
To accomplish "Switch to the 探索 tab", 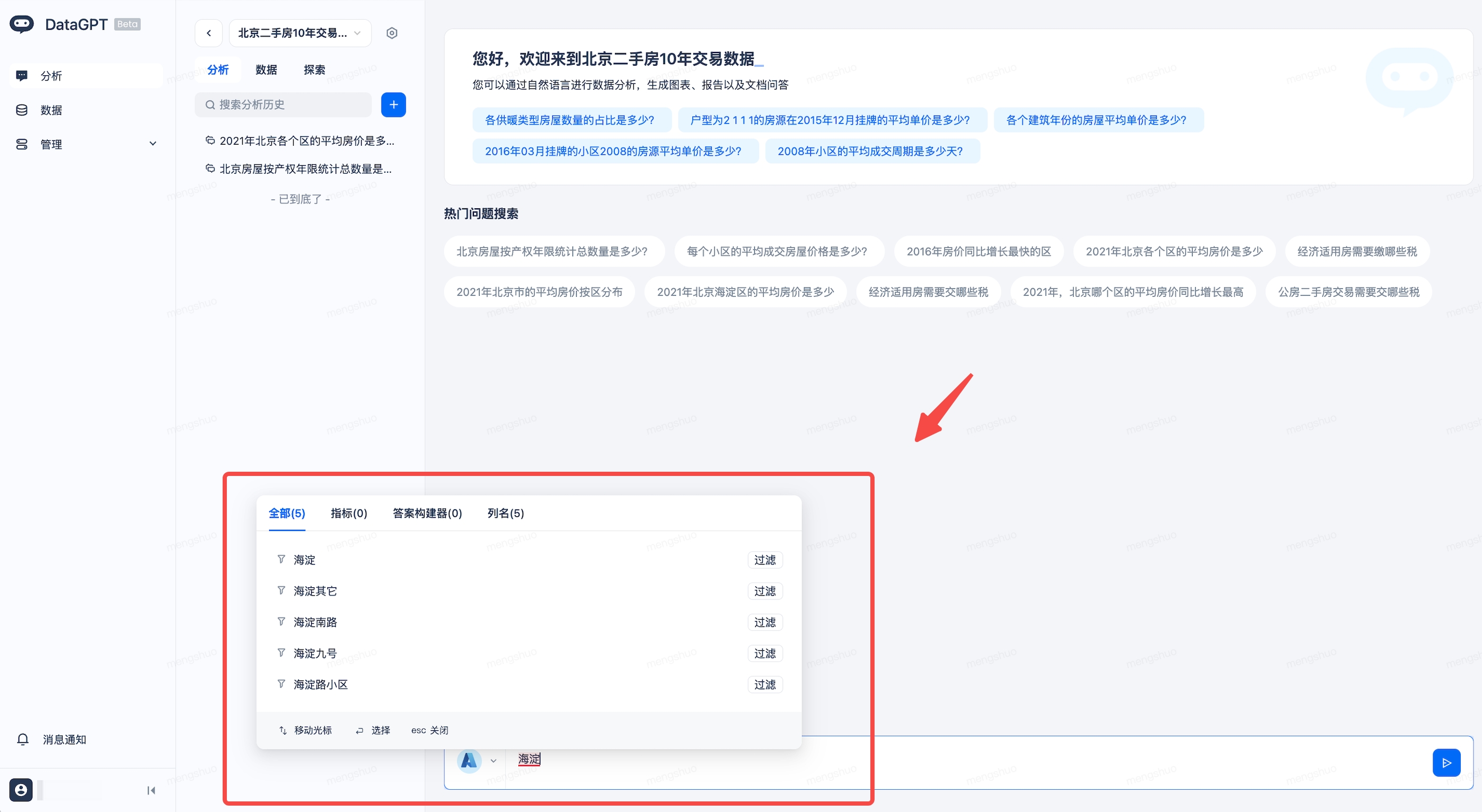I will [314, 69].
